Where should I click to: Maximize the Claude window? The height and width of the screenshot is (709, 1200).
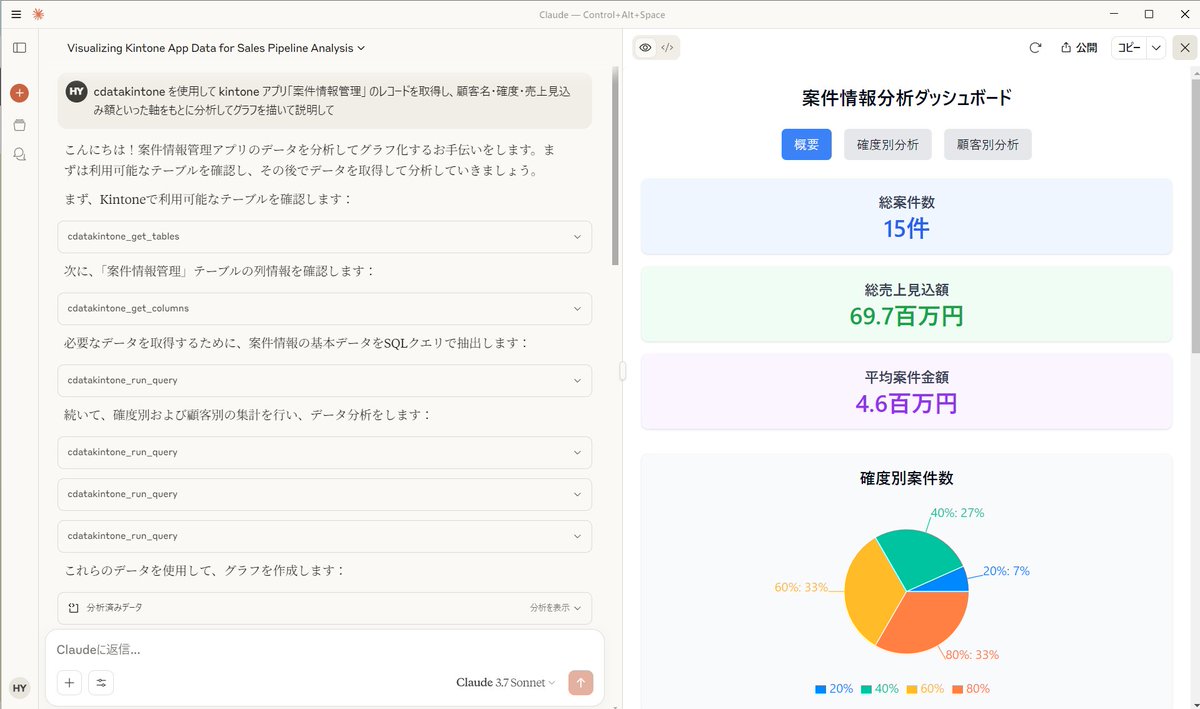tap(1149, 14)
